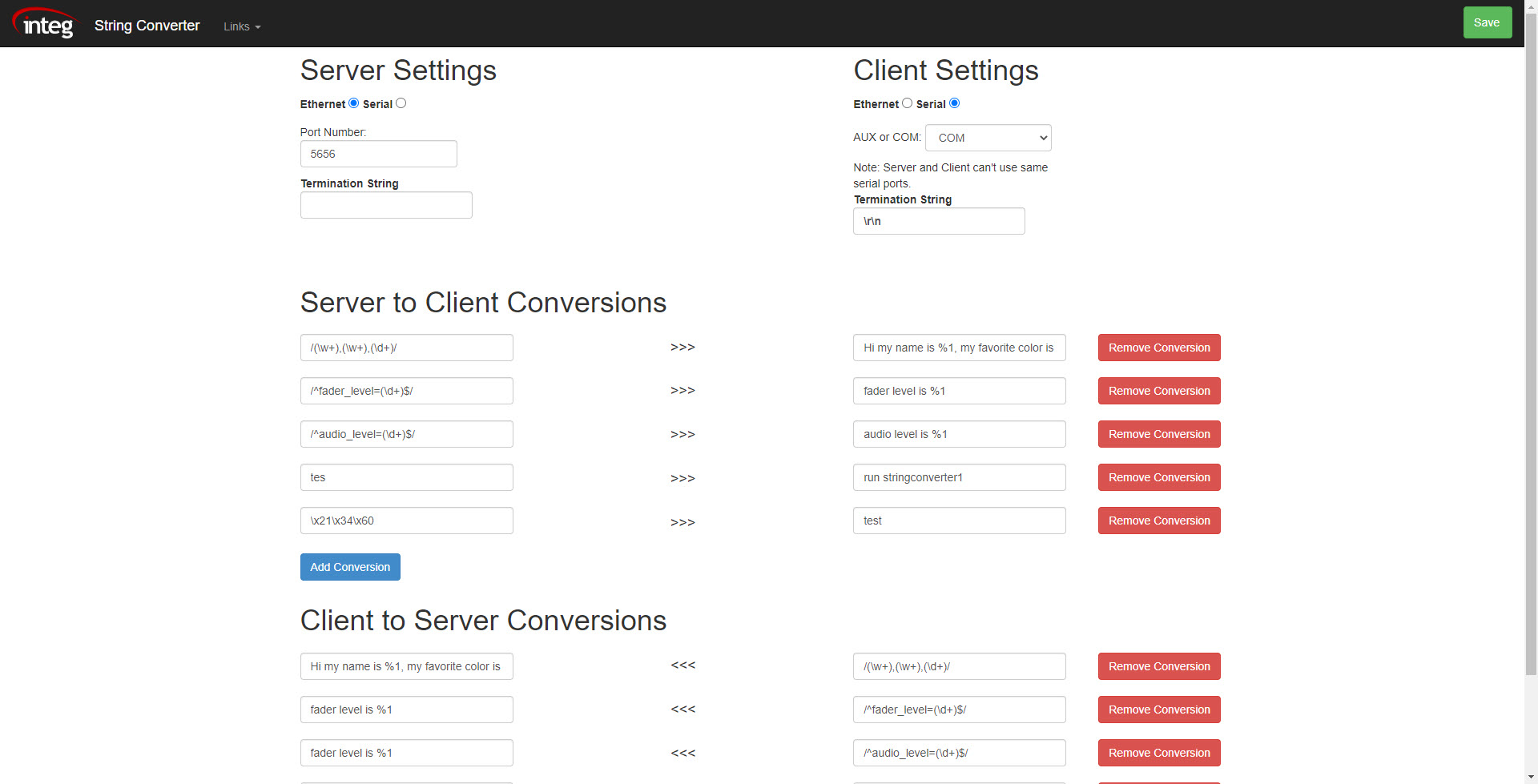Select the Ethernet radio under Client Settings
Viewport: 1538px width, 784px height.
pyautogui.click(x=906, y=103)
